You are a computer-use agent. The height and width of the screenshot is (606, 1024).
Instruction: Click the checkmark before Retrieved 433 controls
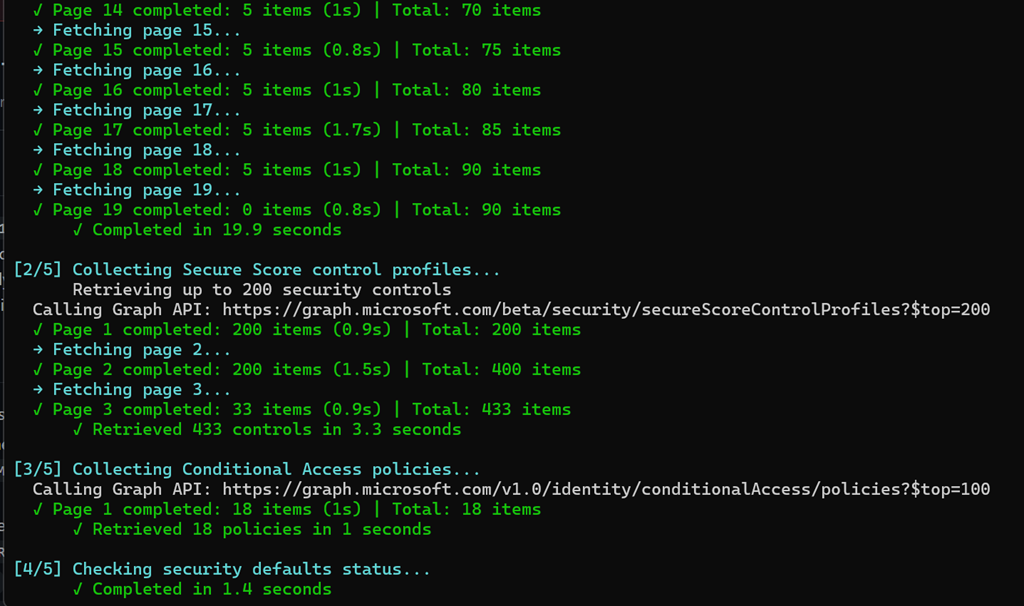click(78, 430)
